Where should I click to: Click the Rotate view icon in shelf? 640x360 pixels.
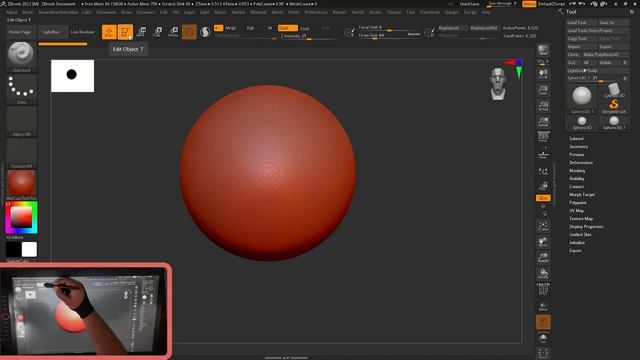click(543, 273)
